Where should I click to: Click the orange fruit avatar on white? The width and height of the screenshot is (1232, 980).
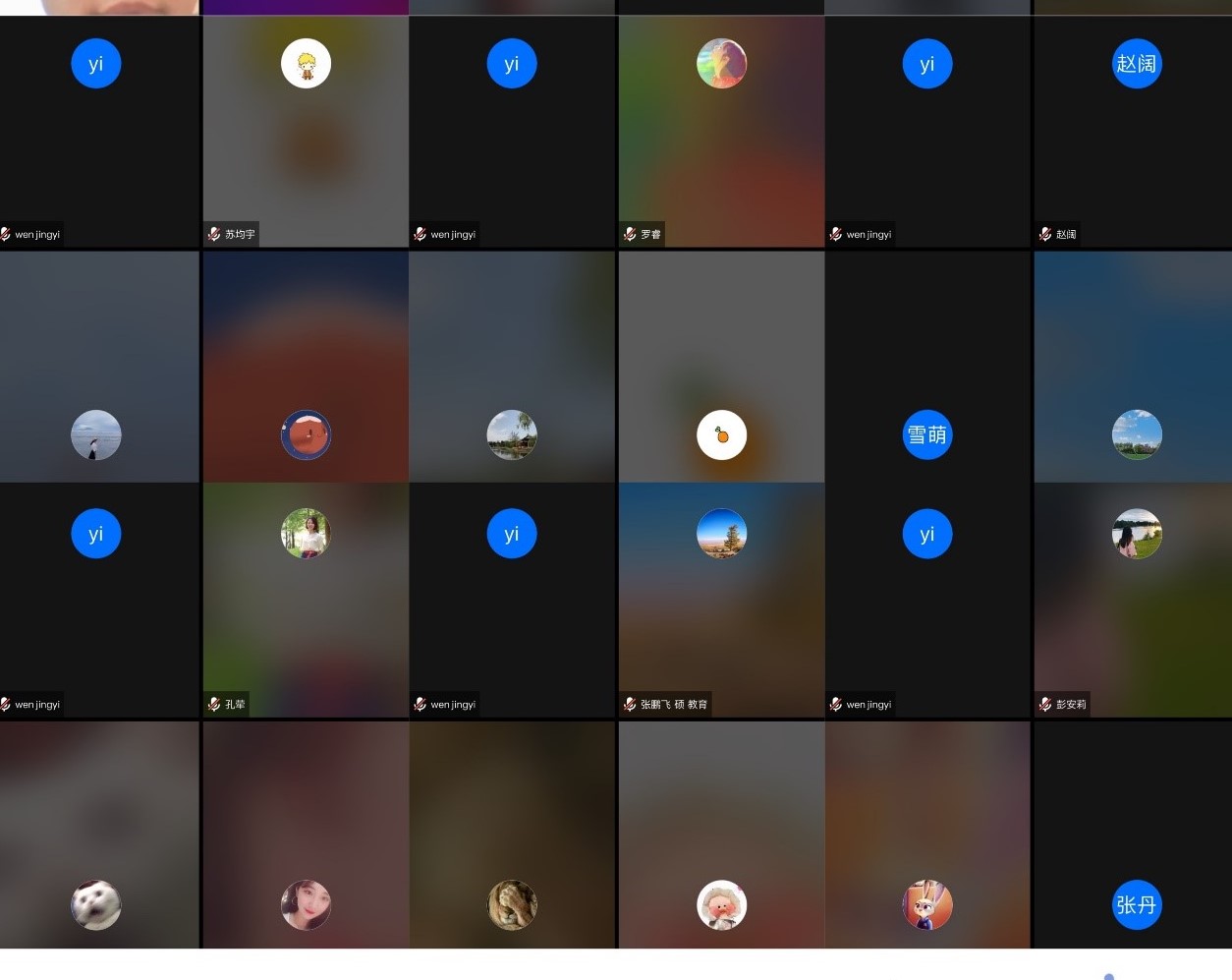pyautogui.click(x=722, y=434)
